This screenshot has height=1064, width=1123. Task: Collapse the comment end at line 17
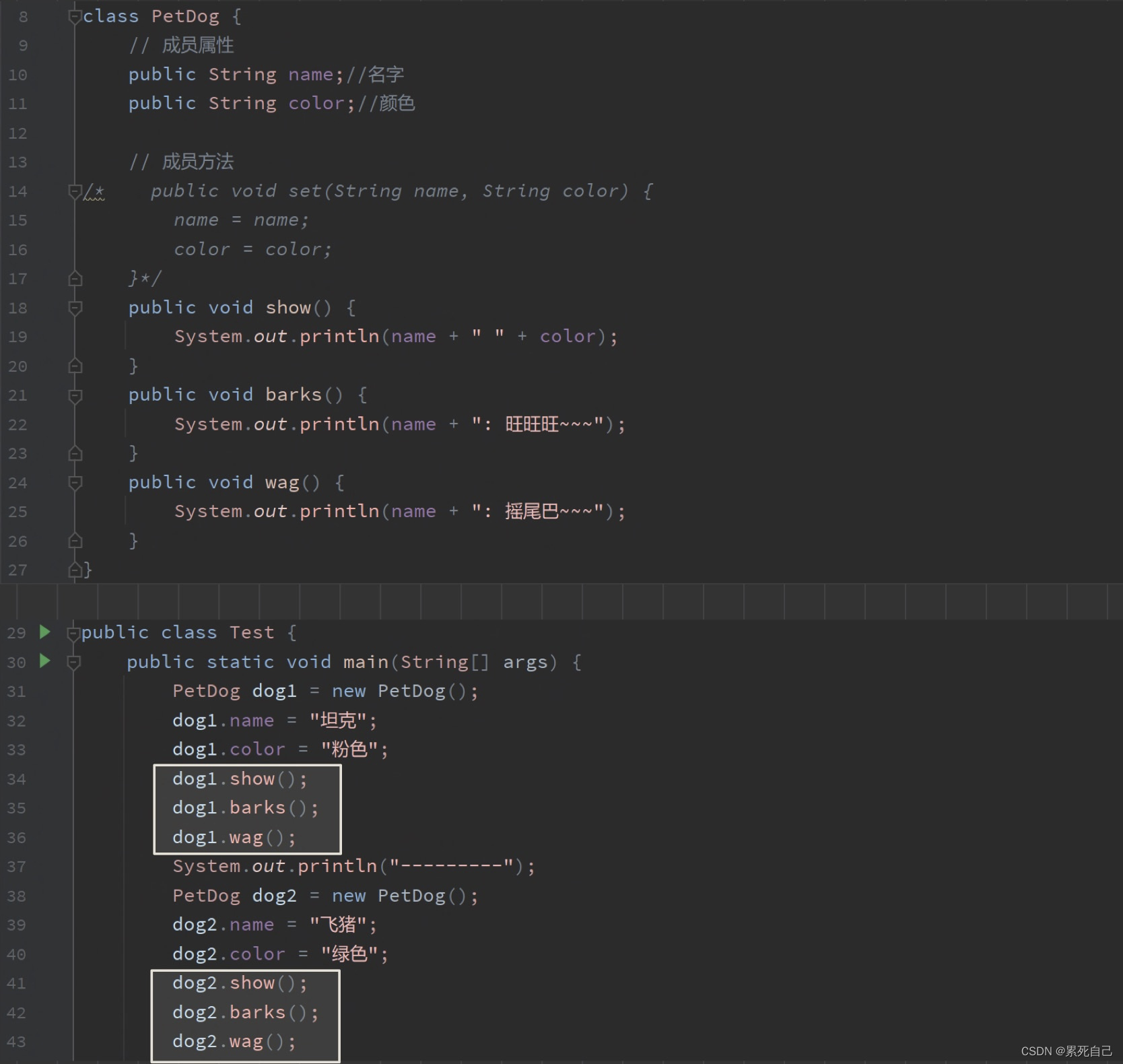point(75,278)
